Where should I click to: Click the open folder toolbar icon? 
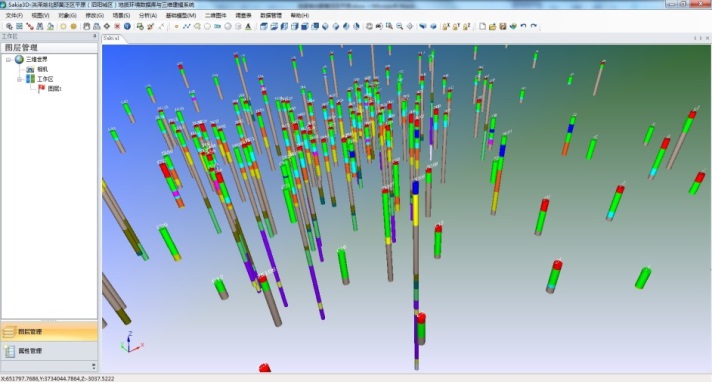[492, 26]
